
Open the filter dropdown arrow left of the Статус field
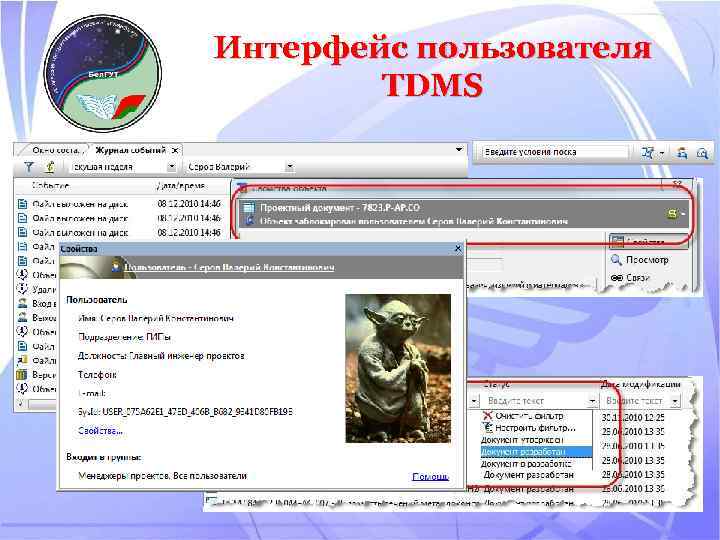coord(473,401)
